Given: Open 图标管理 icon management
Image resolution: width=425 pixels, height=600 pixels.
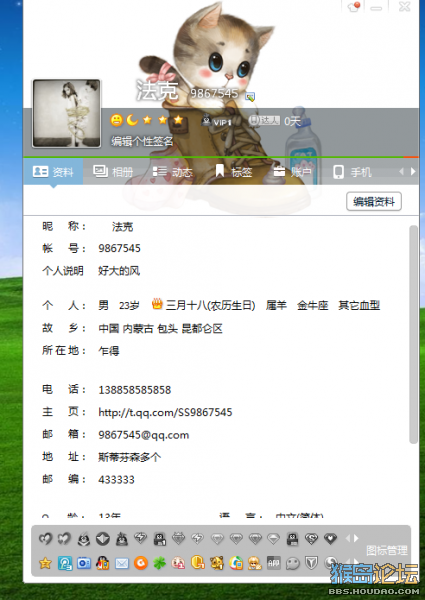Looking at the screenshot, I should [387, 550].
